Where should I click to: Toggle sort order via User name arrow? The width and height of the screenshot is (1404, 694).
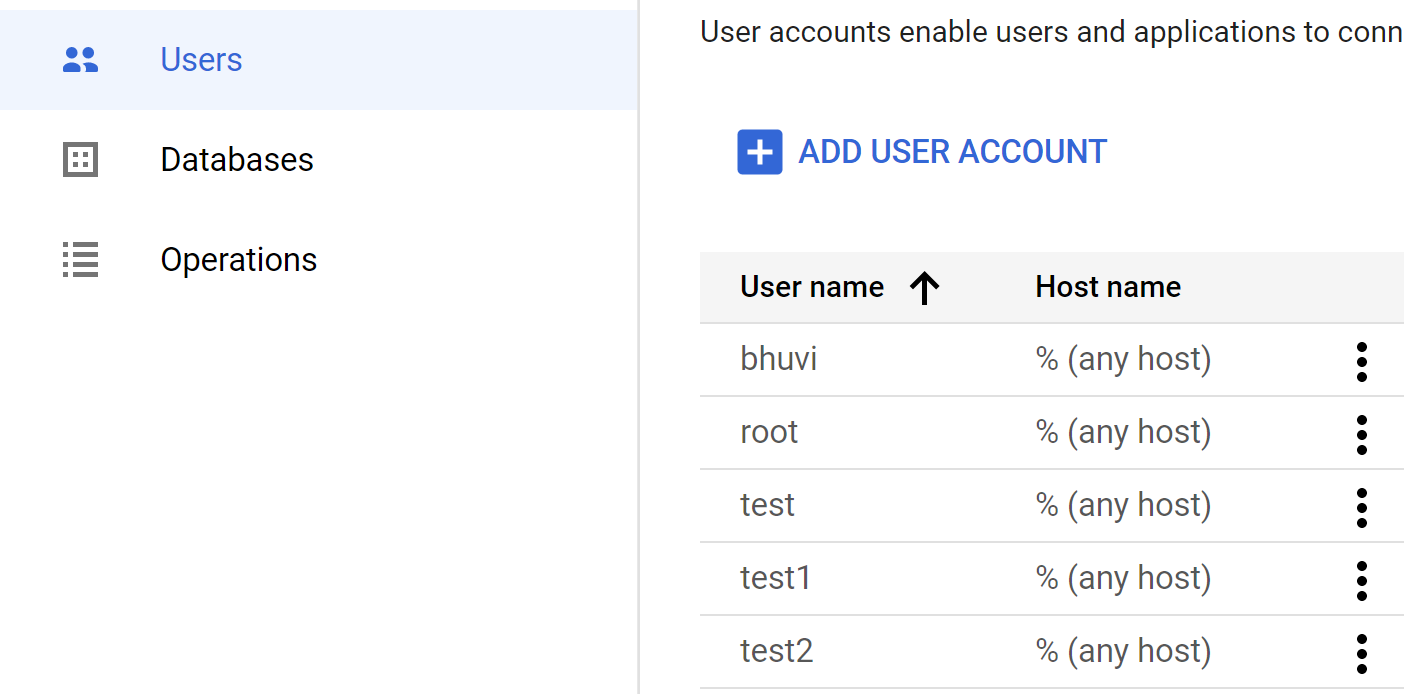coord(925,288)
